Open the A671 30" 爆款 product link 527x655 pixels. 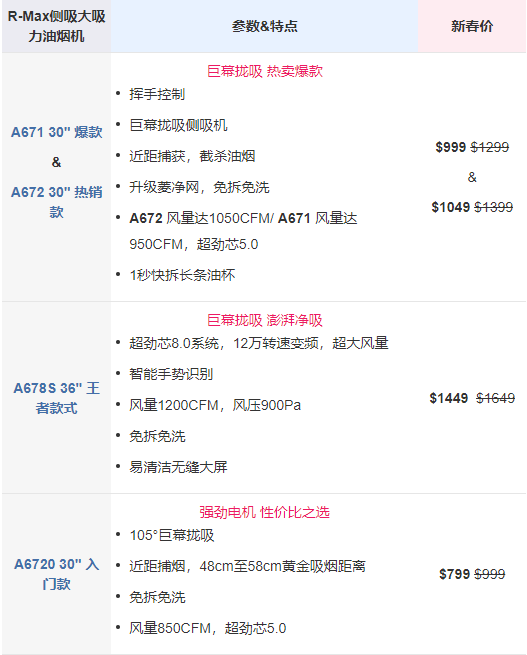(x=56, y=132)
